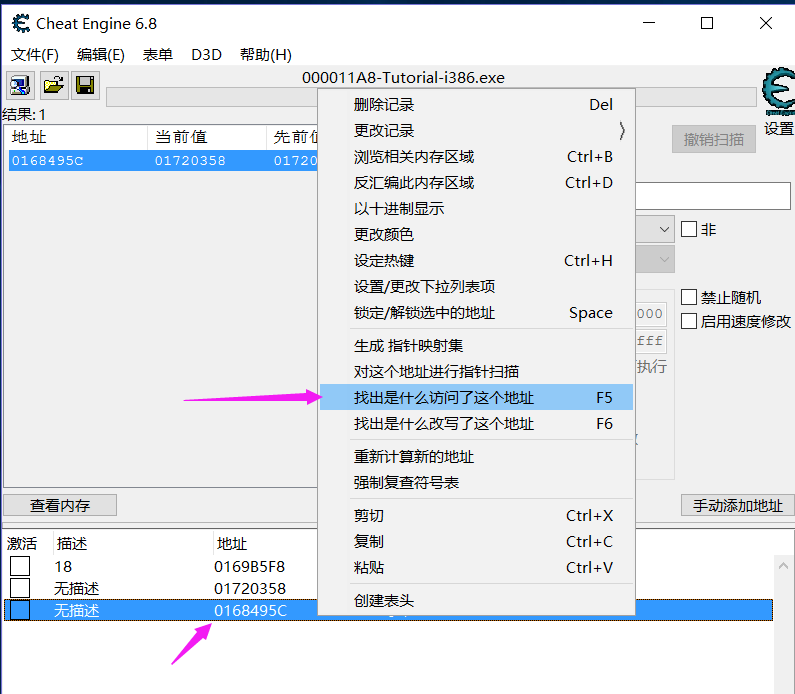Click the Cheat Engine title bar icon
This screenshot has width=795, height=694.
tap(21, 23)
